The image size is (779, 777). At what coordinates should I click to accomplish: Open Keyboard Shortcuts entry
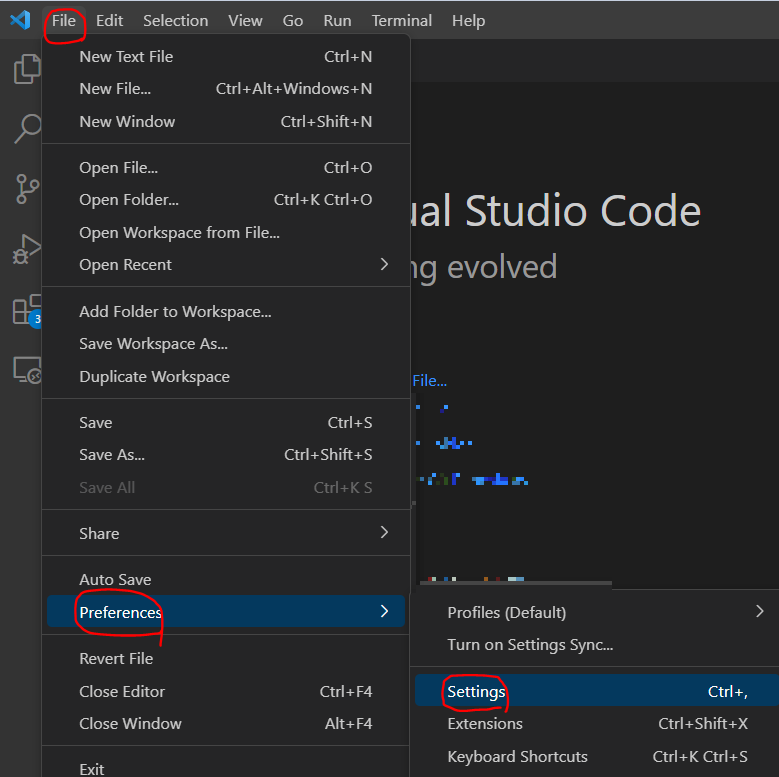point(597,757)
